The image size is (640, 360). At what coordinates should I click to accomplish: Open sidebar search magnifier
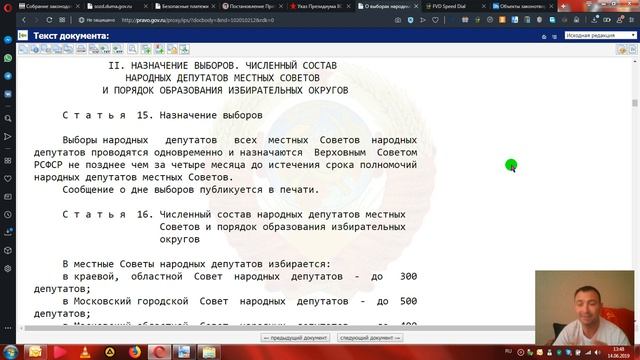coord(8,118)
